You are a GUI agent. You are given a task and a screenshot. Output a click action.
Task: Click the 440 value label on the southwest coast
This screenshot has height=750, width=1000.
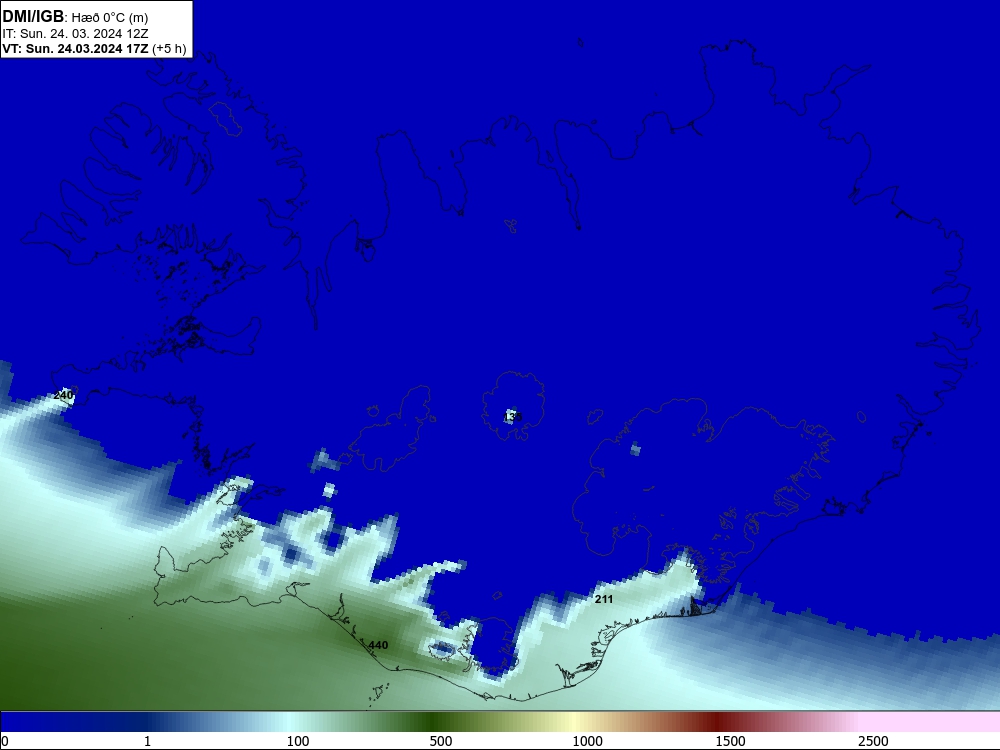378,645
